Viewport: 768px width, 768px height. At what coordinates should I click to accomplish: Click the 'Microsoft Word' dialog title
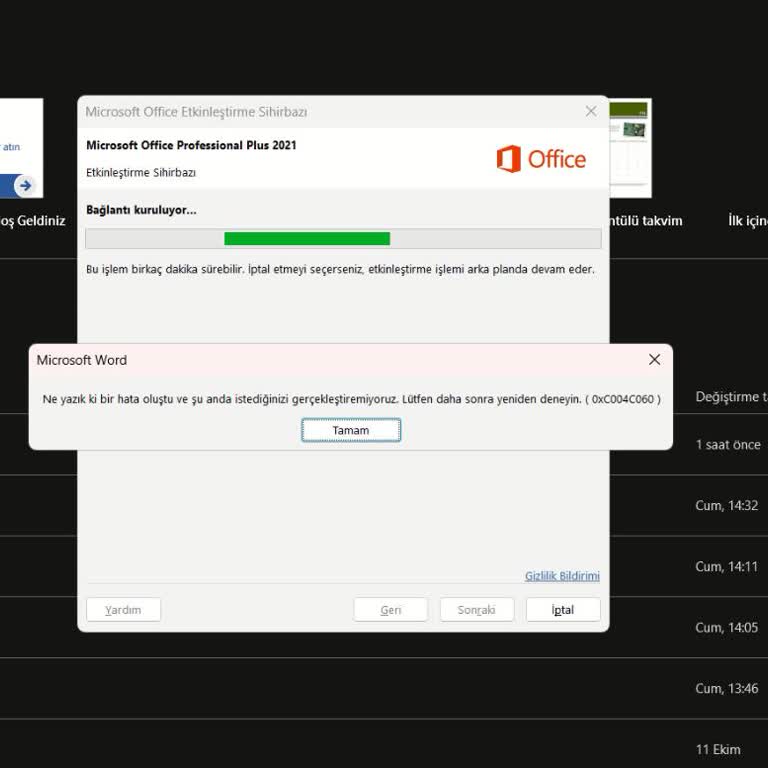(x=82, y=360)
